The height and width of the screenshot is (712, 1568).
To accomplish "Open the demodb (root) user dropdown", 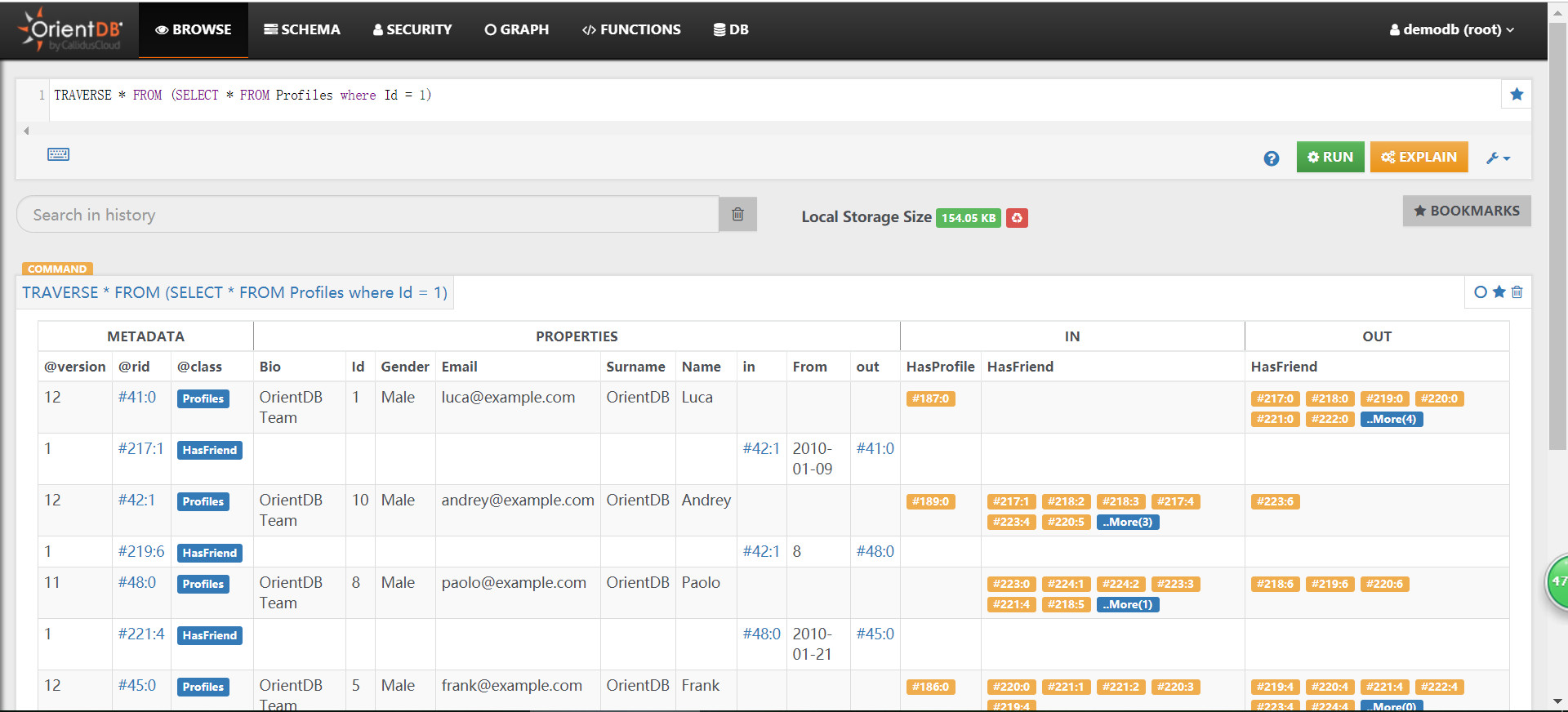I will (x=1452, y=29).
